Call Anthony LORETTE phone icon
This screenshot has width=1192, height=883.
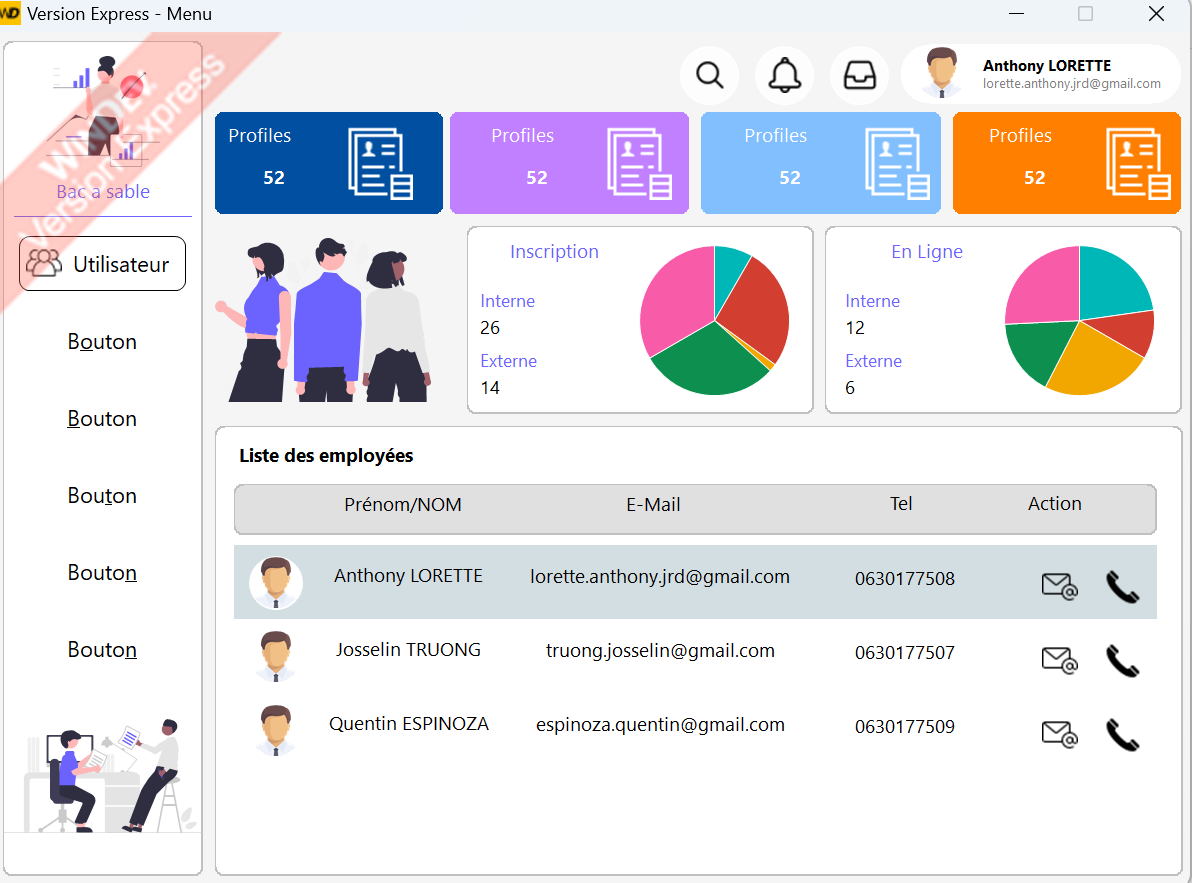[1122, 587]
